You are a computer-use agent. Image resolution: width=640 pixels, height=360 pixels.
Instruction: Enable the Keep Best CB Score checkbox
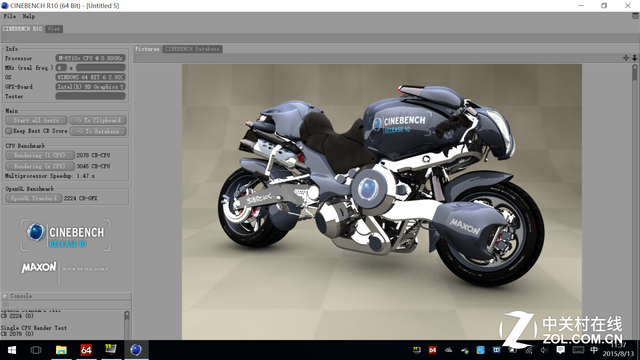click(x=9, y=131)
